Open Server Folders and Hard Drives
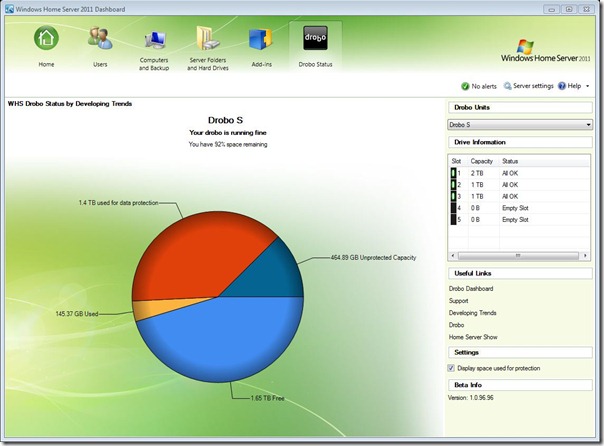Screen dimensions: 604x446 (208, 42)
